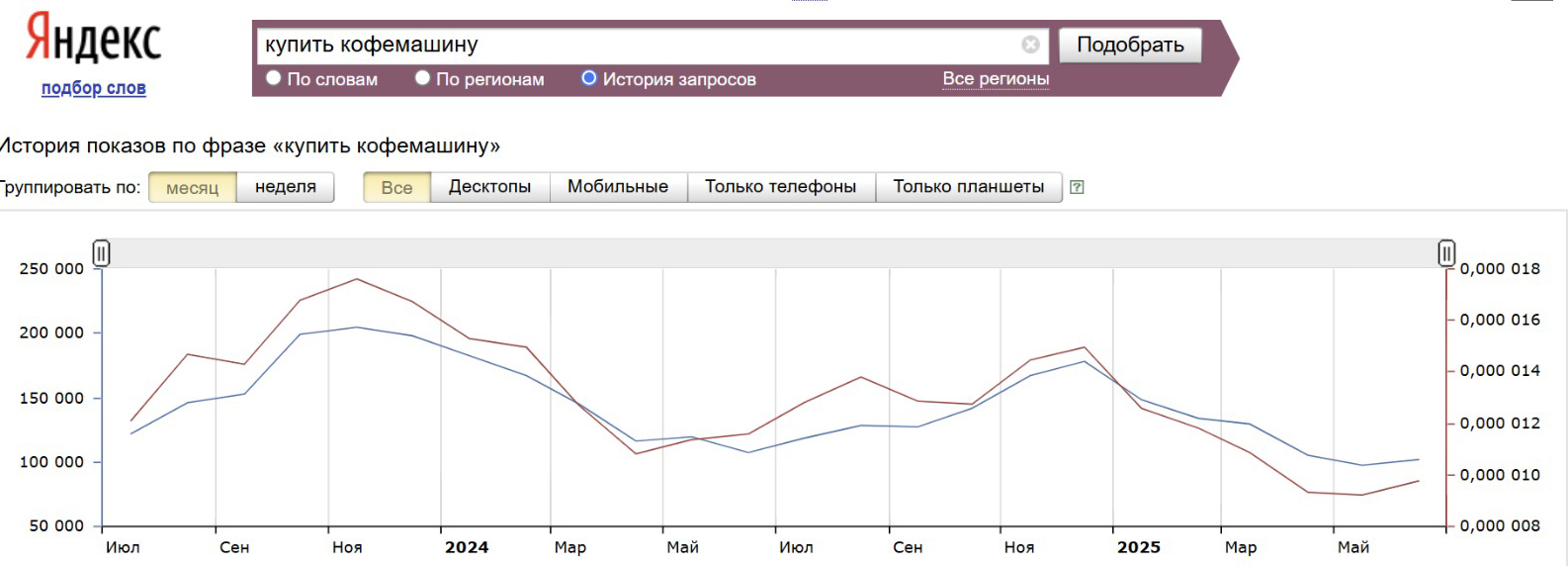Grab the right chart range handle
Viewport: 1568px width, 566px height.
pyautogui.click(x=1446, y=253)
